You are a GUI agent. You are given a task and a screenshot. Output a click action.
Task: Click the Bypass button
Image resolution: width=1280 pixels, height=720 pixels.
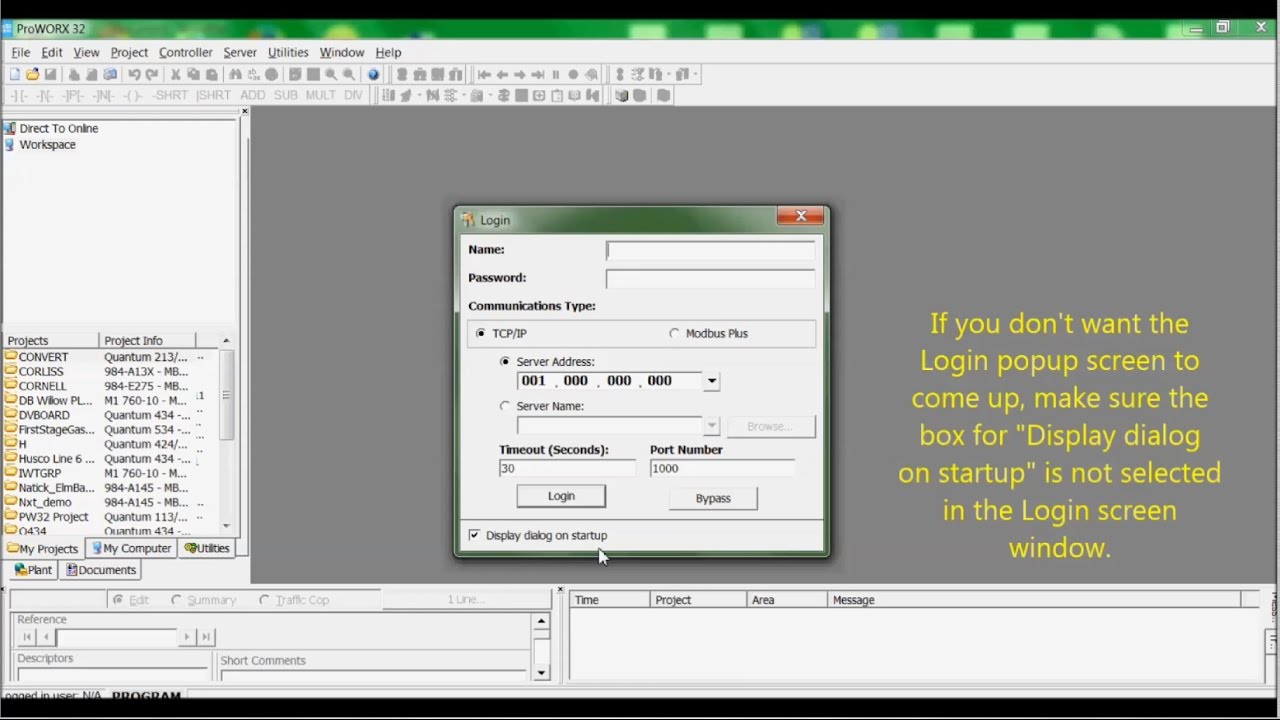[713, 498]
